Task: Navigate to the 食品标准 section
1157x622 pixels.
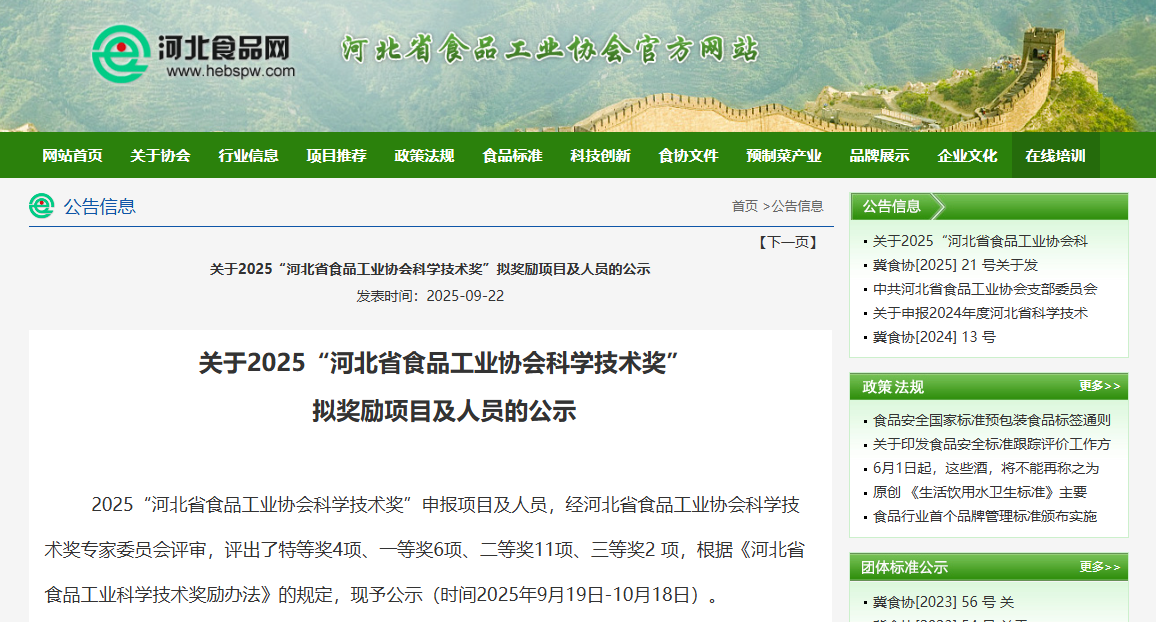Action: coord(512,156)
